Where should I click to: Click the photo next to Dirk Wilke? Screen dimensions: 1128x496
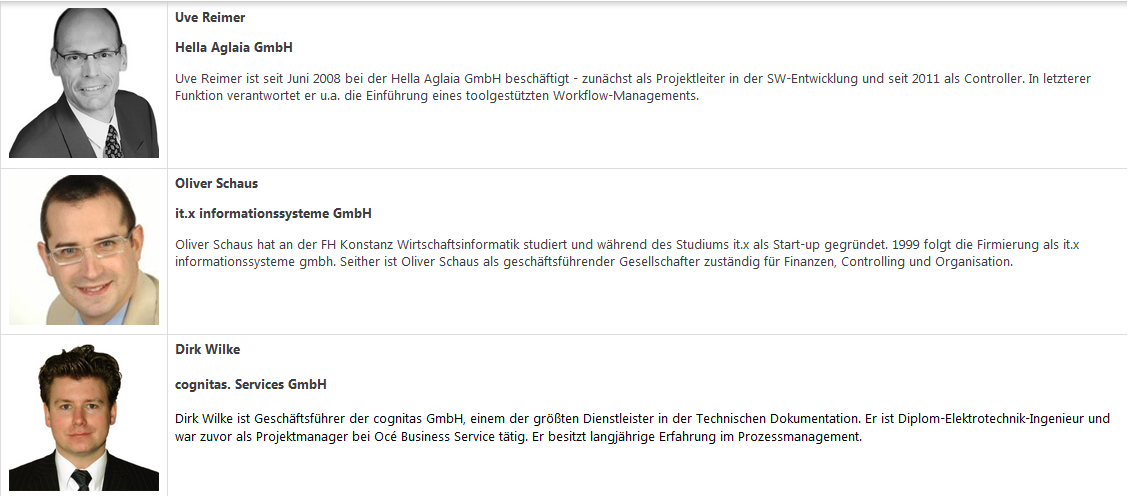coord(84,417)
